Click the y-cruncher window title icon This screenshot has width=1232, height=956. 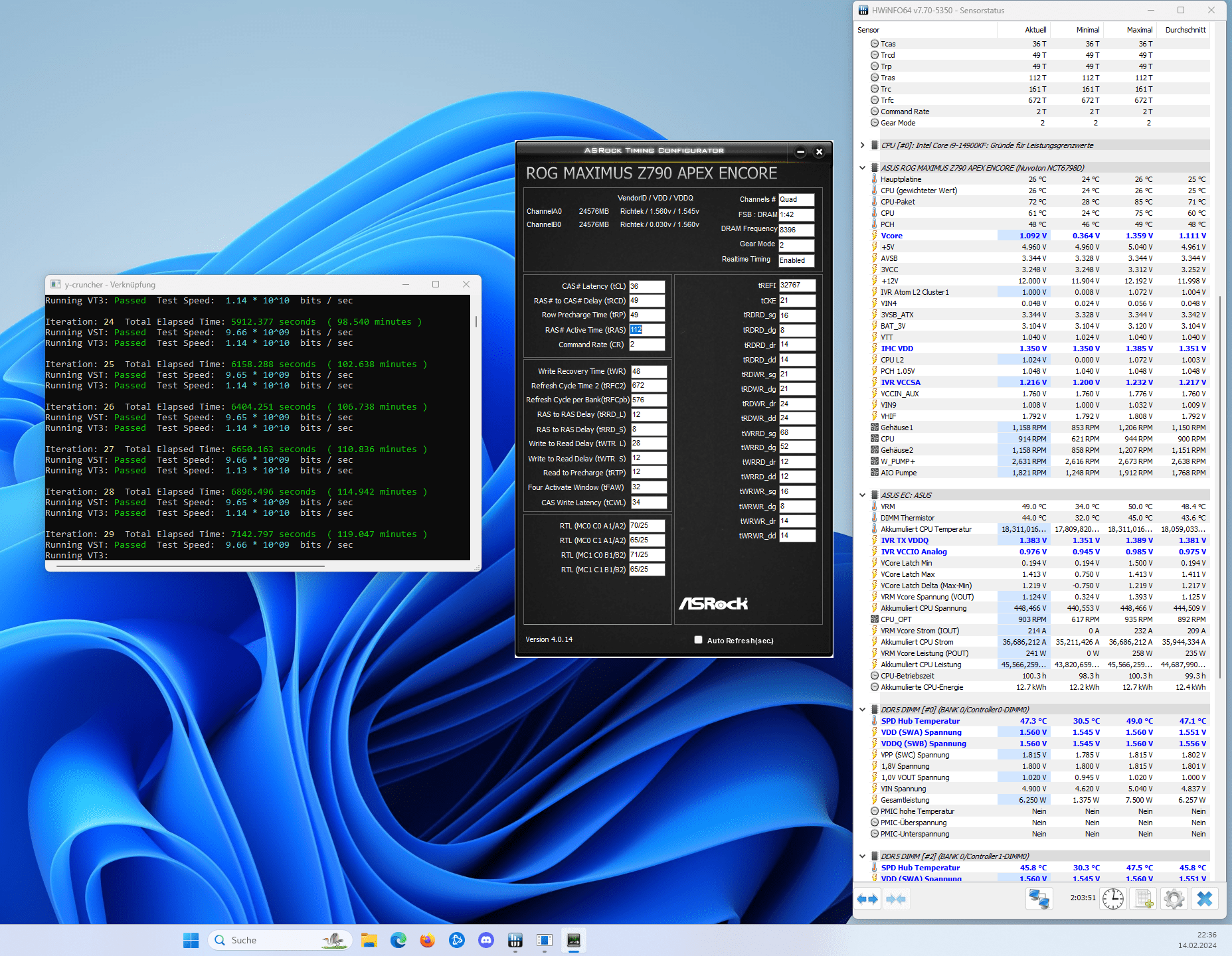tap(56, 284)
